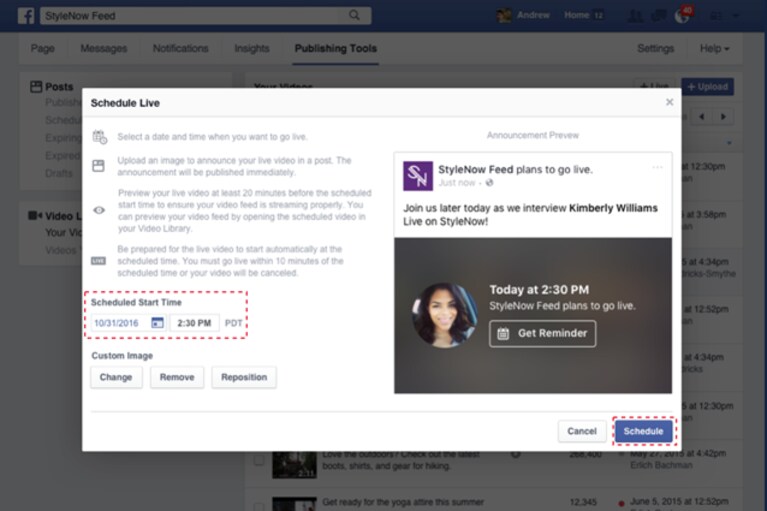Close the Schedule Live dialog
Viewport: 767px width, 511px height.
point(669,102)
